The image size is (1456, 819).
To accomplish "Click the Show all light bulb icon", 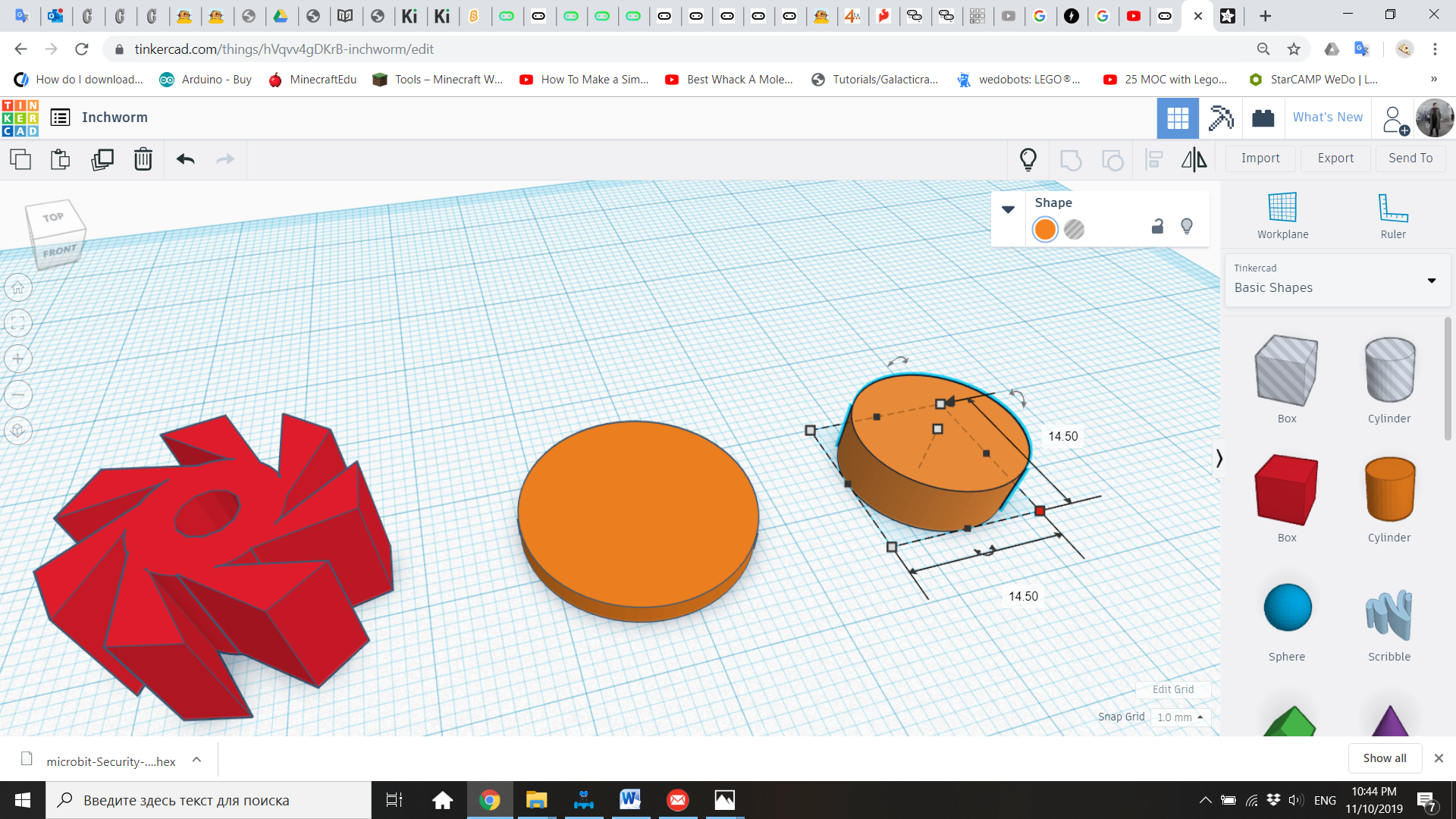I will (1028, 159).
